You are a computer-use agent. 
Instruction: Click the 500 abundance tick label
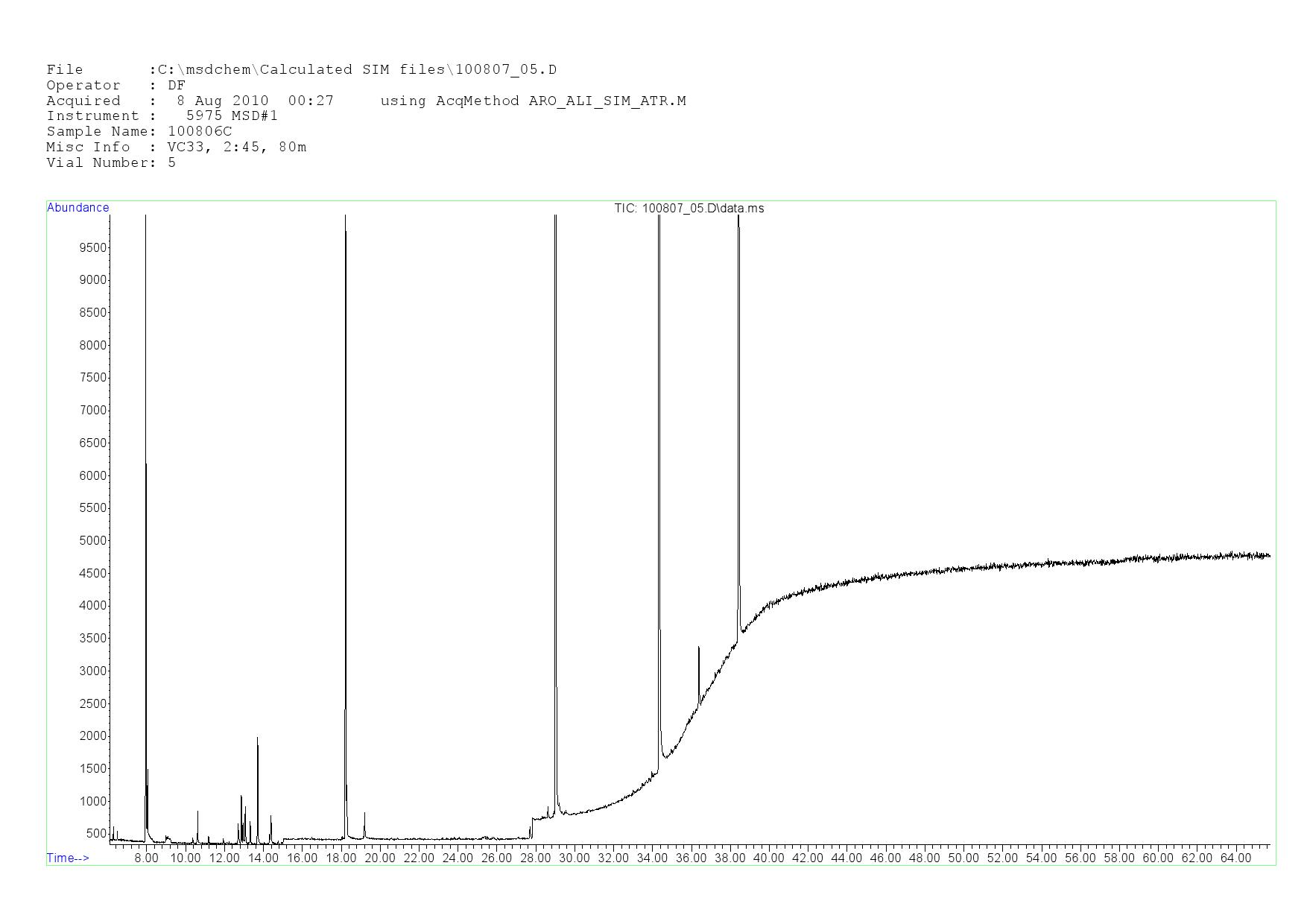(x=95, y=834)
